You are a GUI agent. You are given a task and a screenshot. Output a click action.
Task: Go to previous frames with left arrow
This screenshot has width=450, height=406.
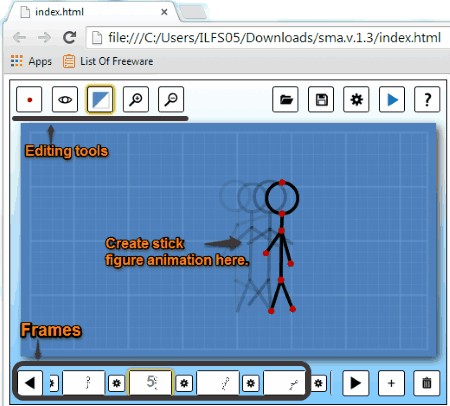[x=30, y=383]
